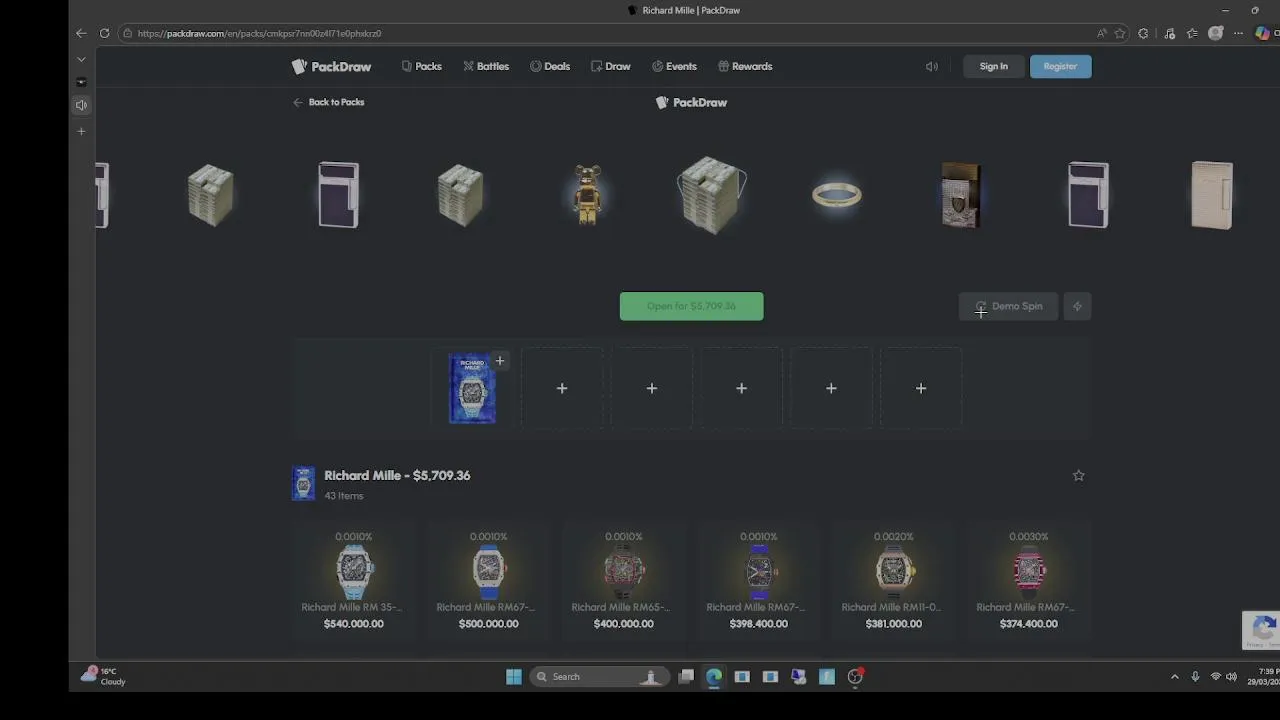The image size is (1280, 720).
Task: Favorite the Richard Mille pack with the star
Action: (1078, 476)
